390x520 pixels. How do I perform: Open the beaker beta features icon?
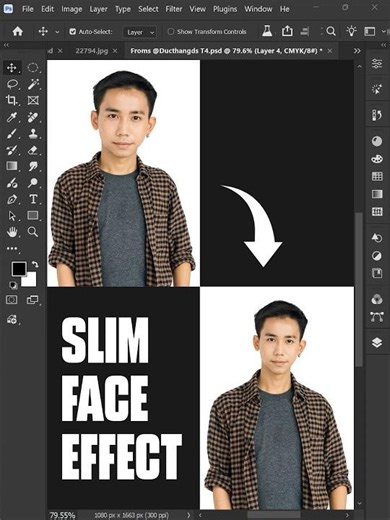[x=267, y=31]
